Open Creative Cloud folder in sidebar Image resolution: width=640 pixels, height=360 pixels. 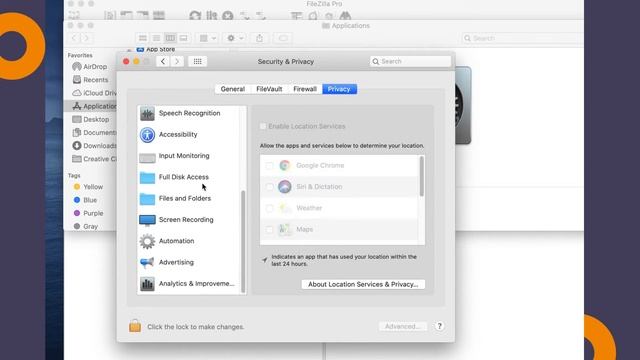click(x=94, y=159)
